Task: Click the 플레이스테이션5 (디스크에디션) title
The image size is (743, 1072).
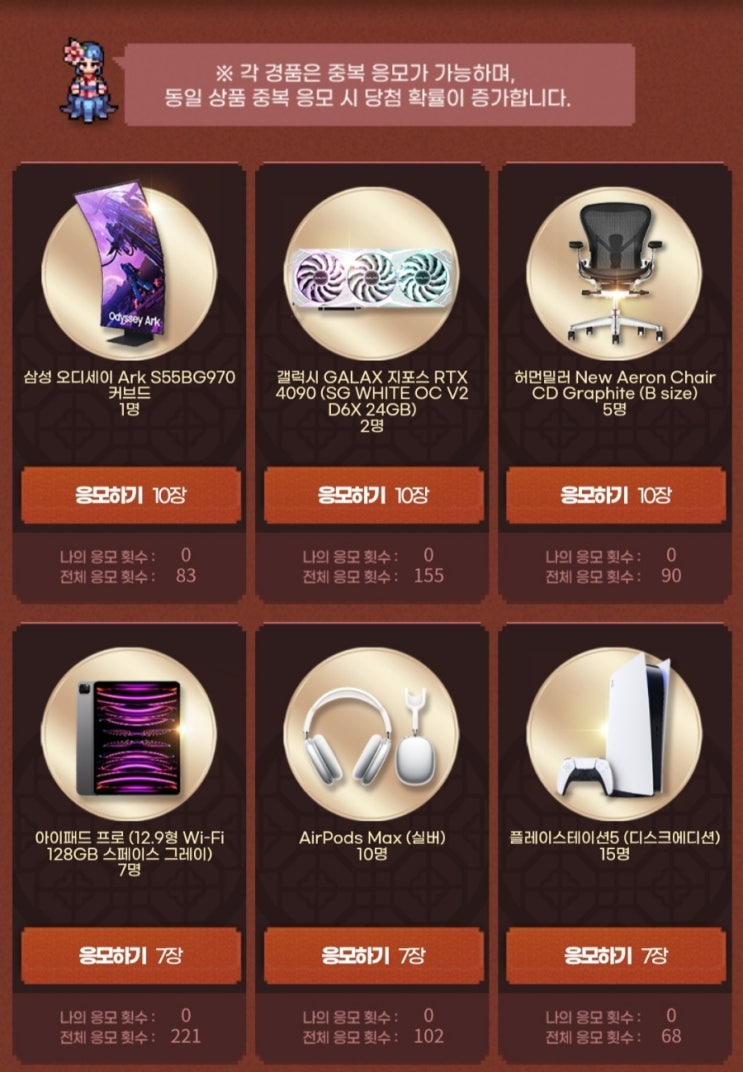Action: click(x=614, y=838)
